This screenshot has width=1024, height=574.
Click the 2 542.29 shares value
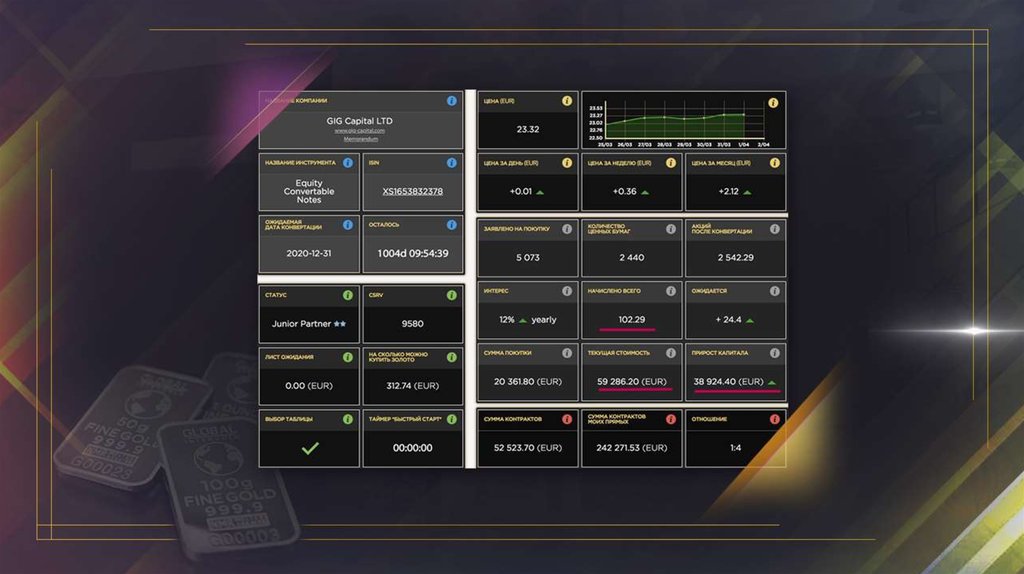click(x=735, y=257)
